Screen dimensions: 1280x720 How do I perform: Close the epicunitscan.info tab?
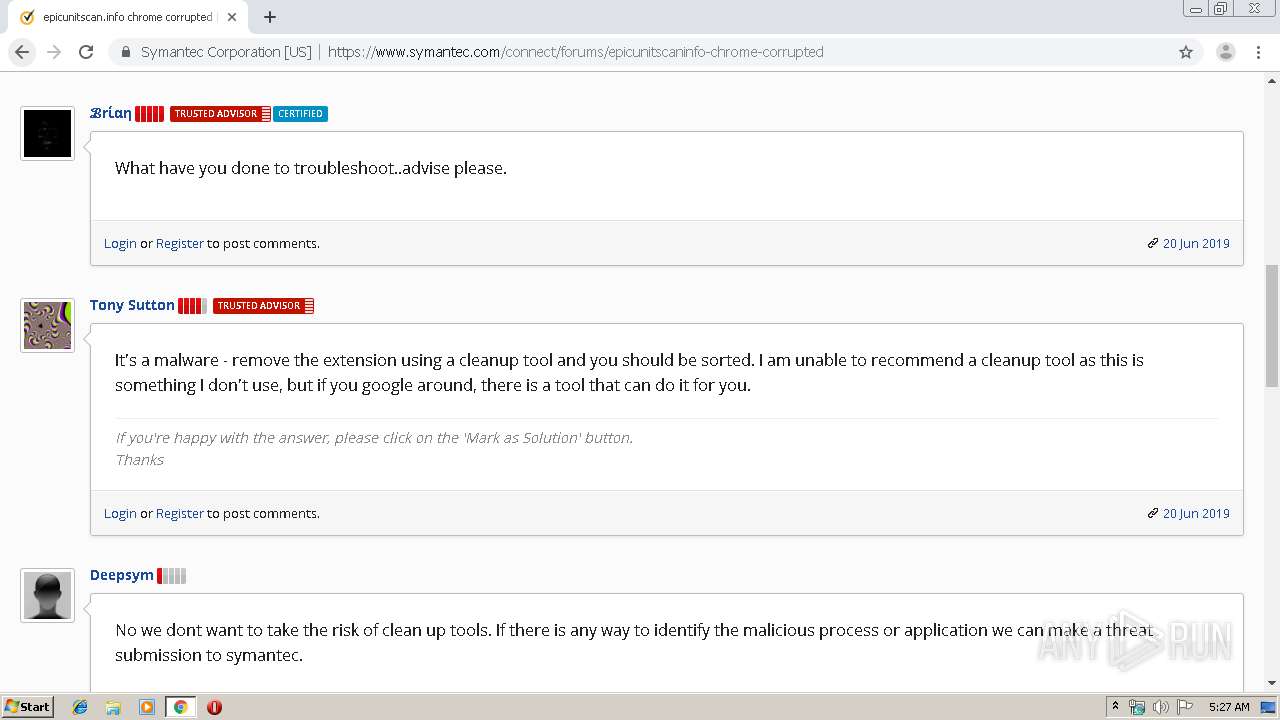tap(232, 17)
